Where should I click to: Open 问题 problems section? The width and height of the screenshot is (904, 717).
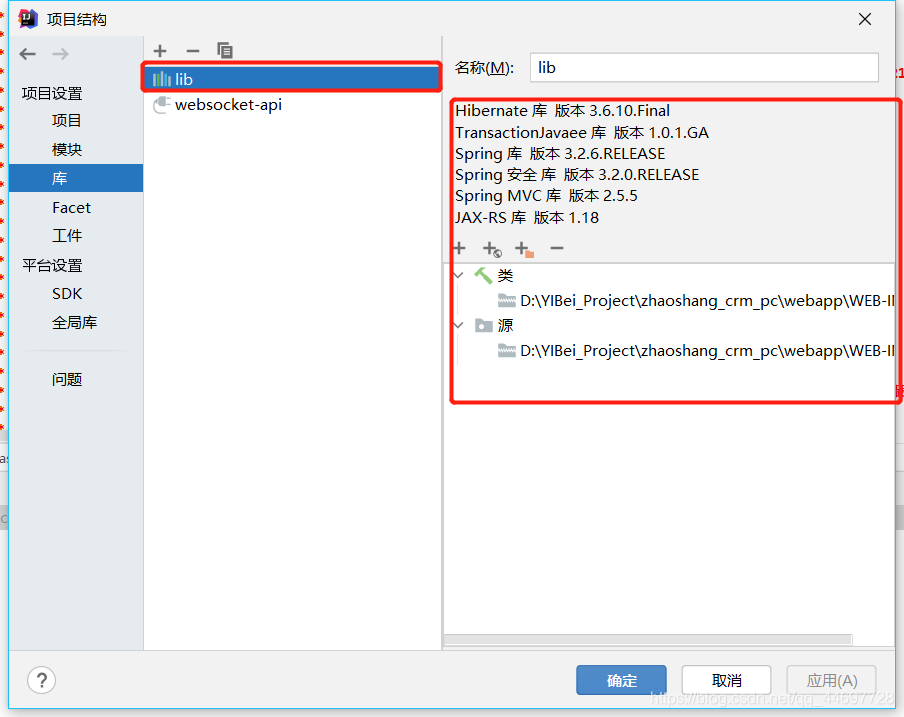pyautogui.click(x=67, y=379)
